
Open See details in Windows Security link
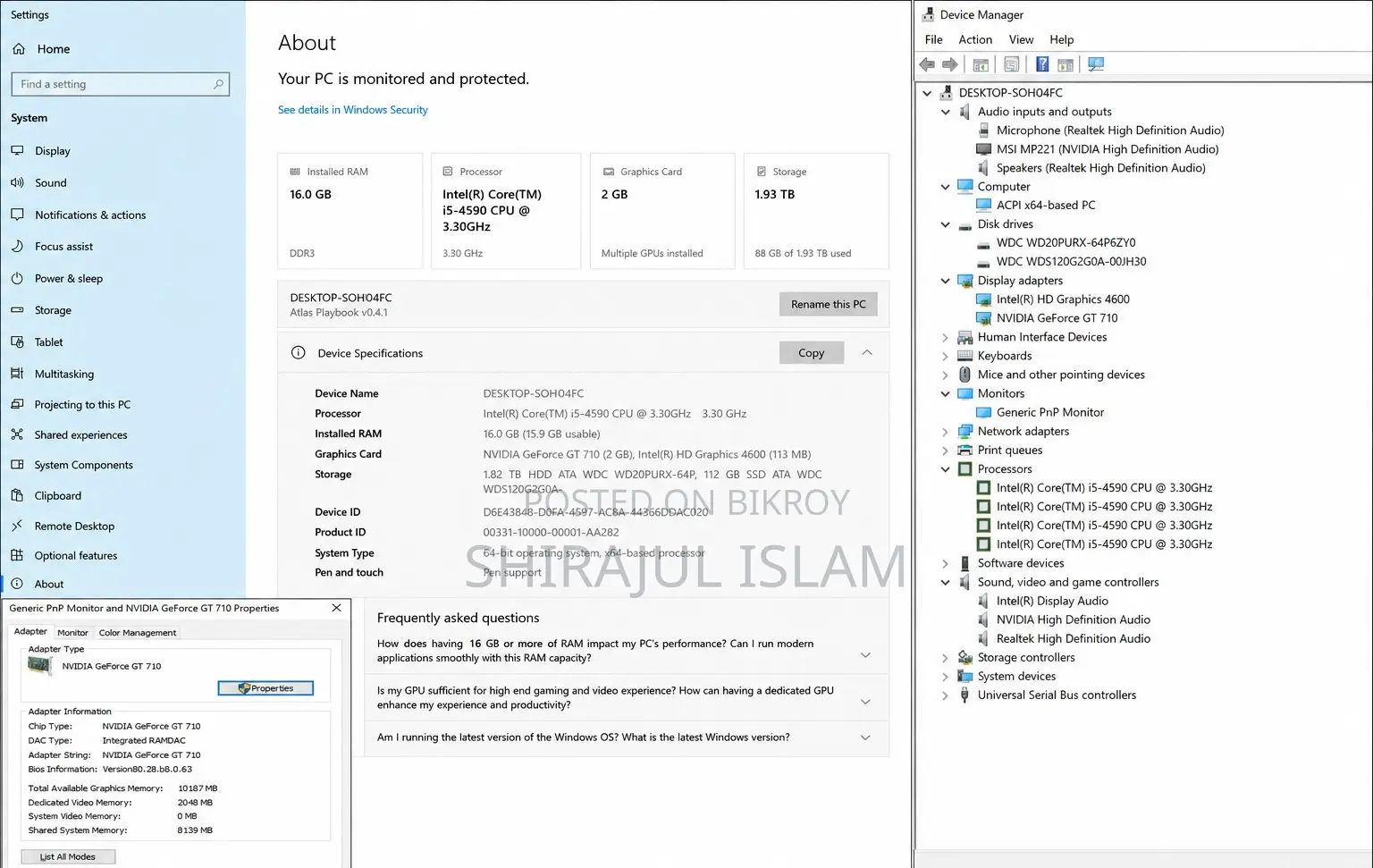353,110
